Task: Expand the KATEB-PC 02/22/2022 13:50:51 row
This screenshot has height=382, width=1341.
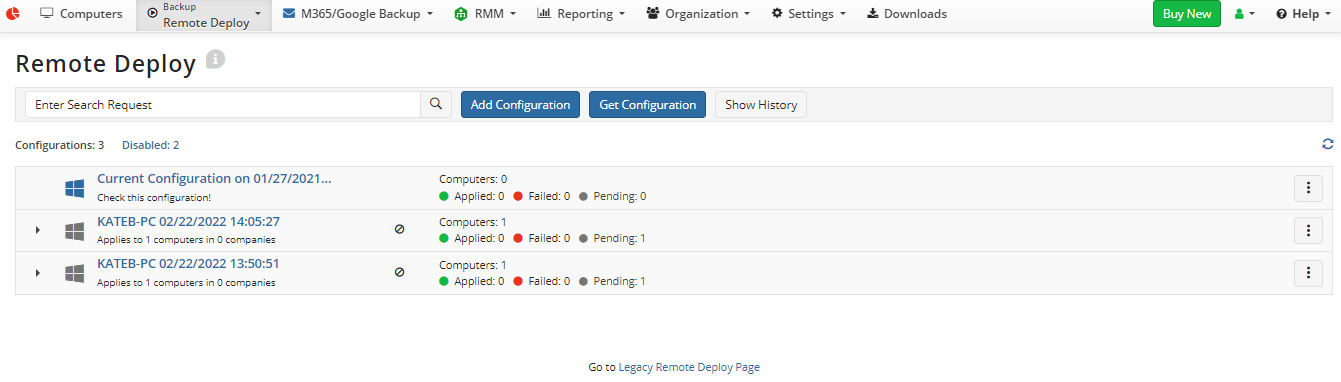Action: point(38,272)
